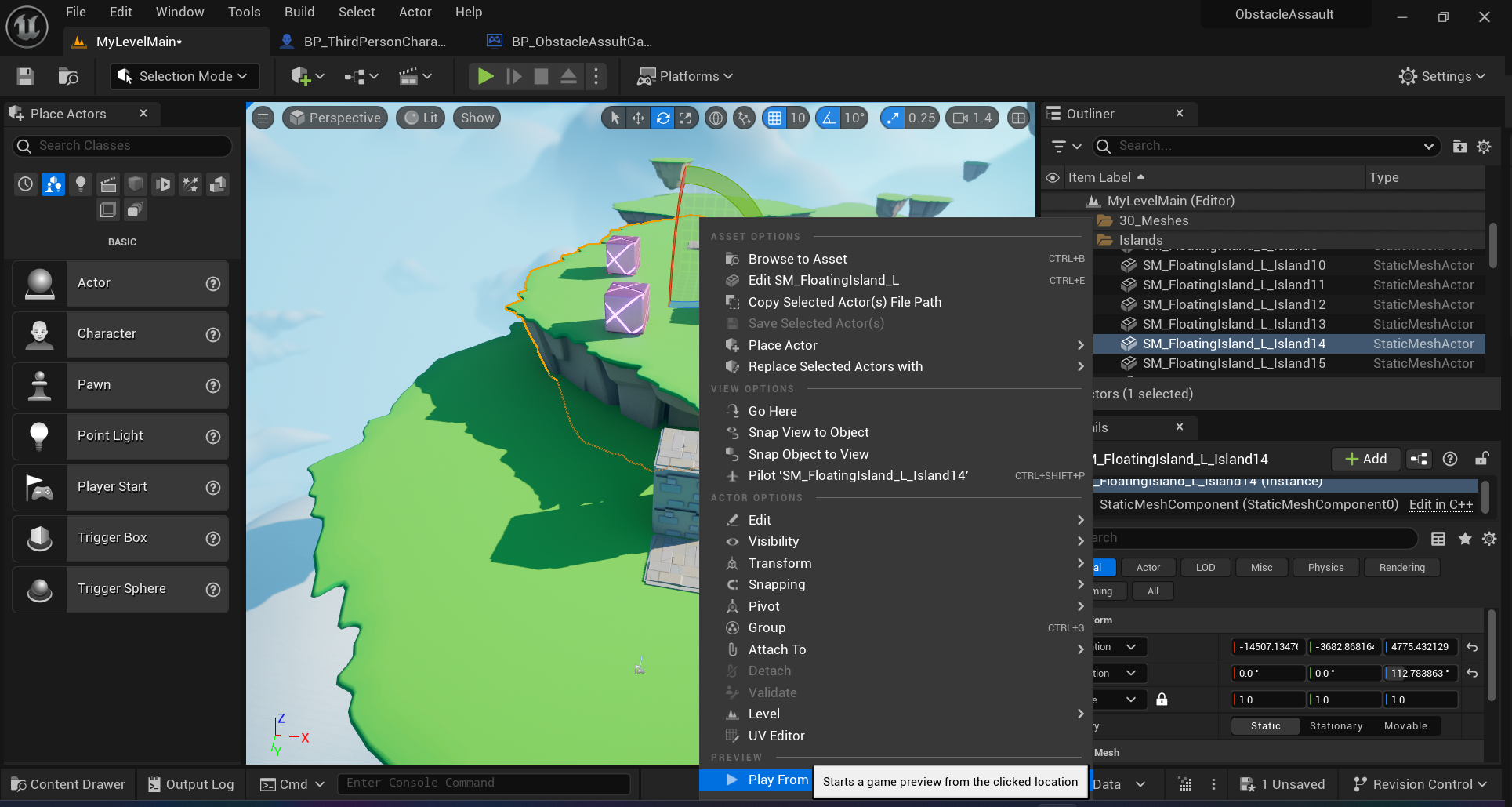Set mobility to Static
Image resolution: width=1512 pixels, height=807 pixels.
pos(1265,726)
